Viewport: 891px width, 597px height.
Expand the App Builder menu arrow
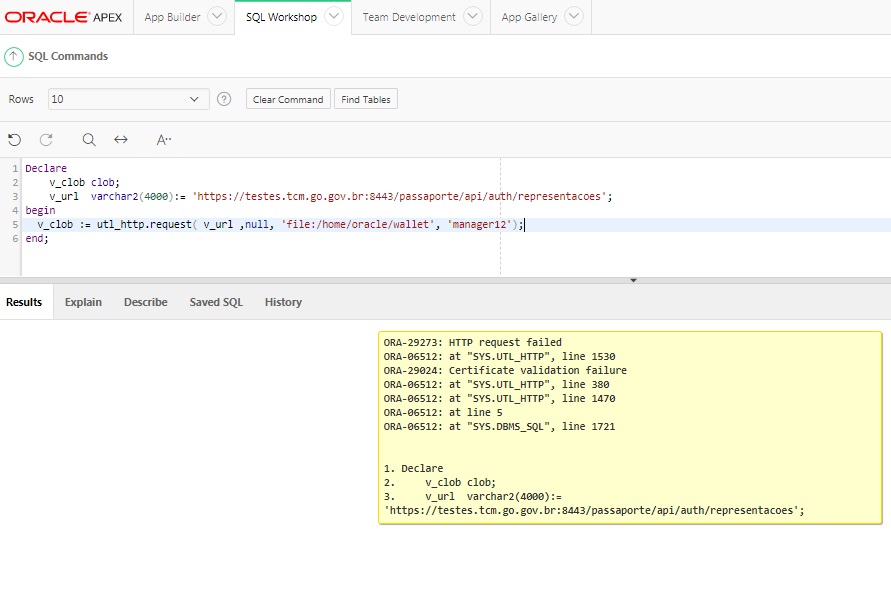(x=216, y=17)
